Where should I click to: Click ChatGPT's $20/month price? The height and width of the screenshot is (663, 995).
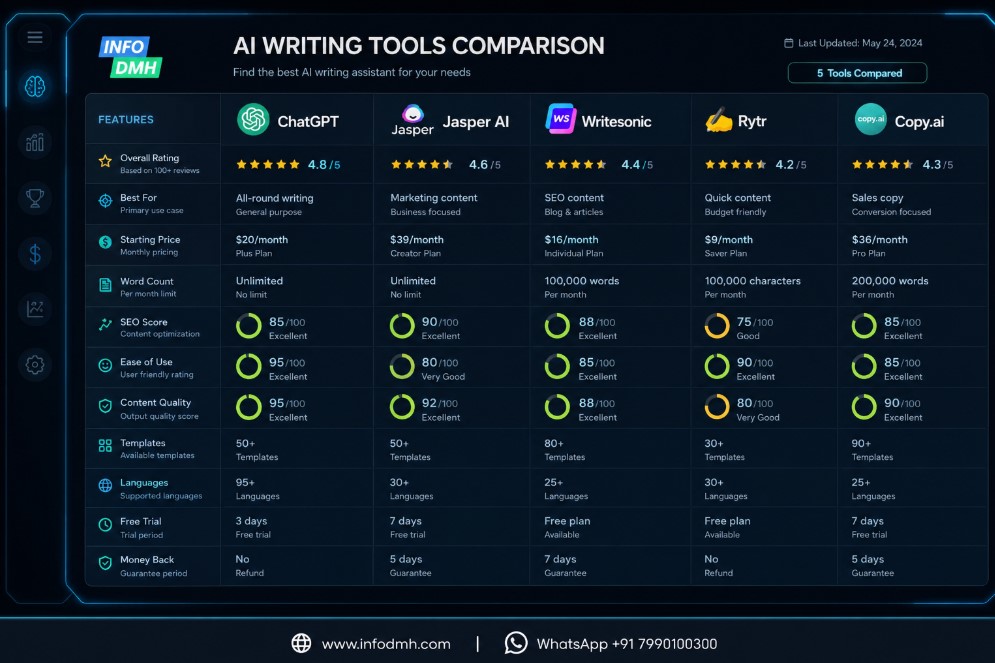(x=262, y=240)
